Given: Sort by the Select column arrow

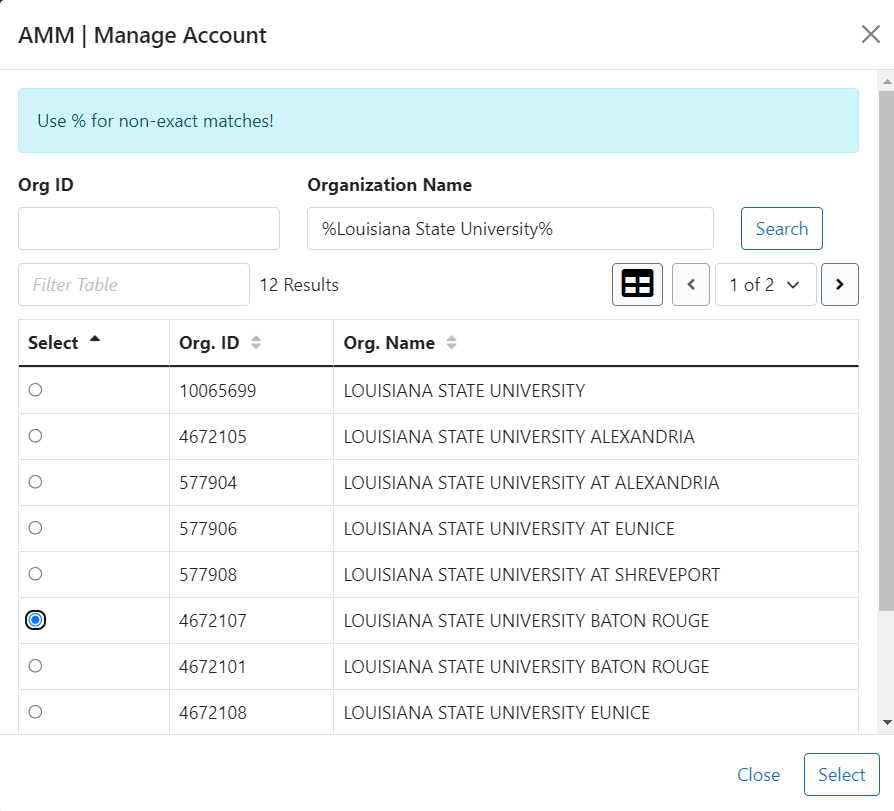Looking at the screenshot, I should [95, 340].
